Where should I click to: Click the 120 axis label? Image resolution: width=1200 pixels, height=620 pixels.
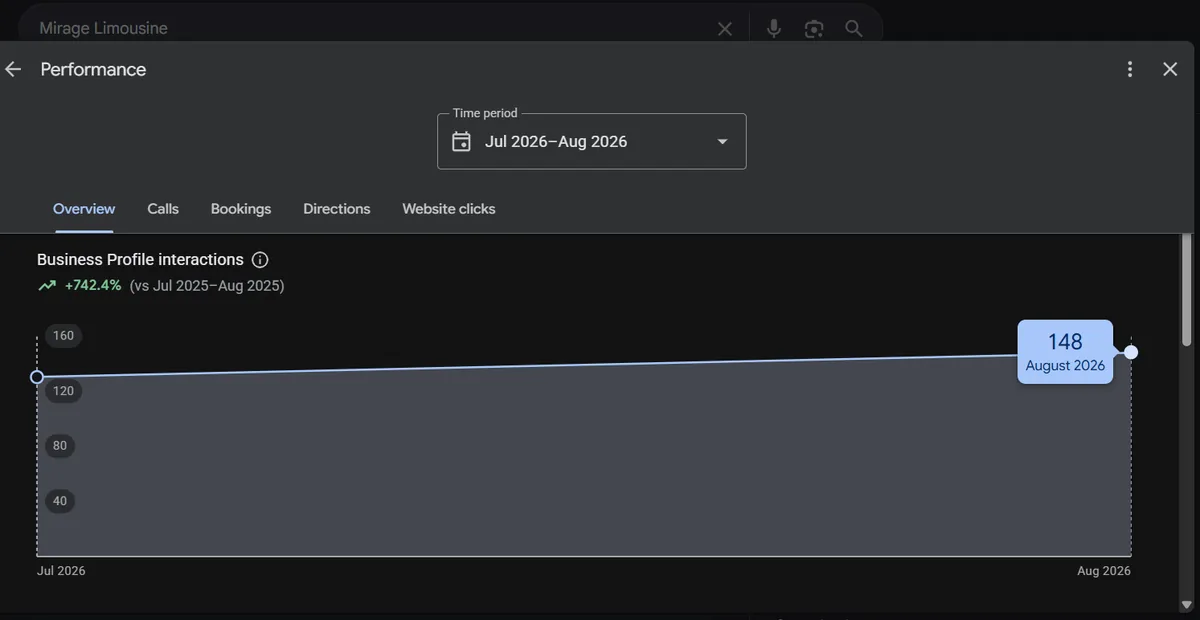[63, 391]
